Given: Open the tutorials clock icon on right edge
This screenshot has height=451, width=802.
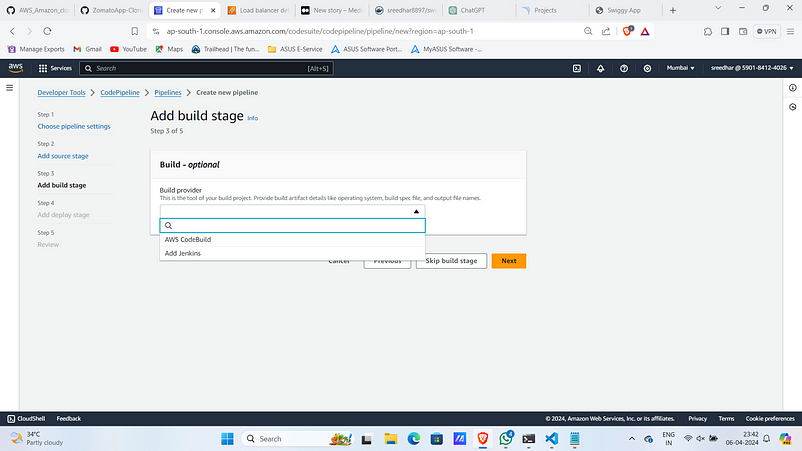Looking at the screenshot, I should click(792, 107).
